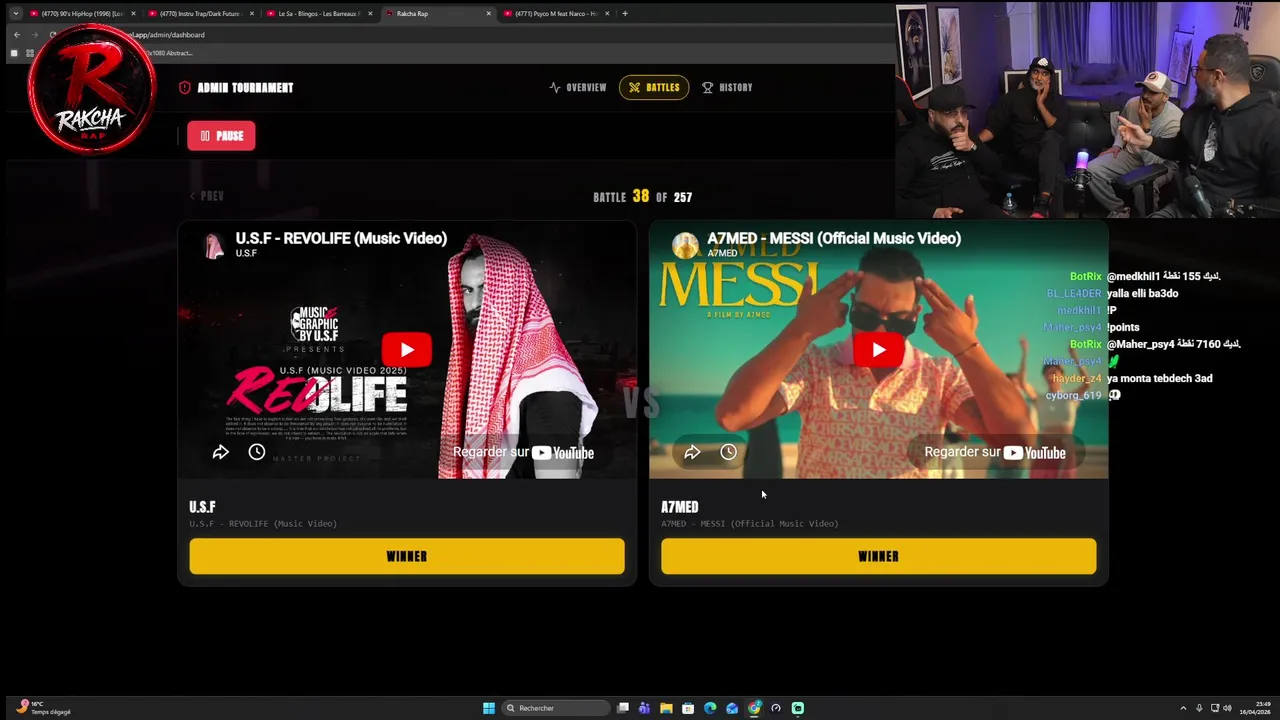Open the Windows Start menu
Screen dimensions: 1280x720
pos(489,708)
